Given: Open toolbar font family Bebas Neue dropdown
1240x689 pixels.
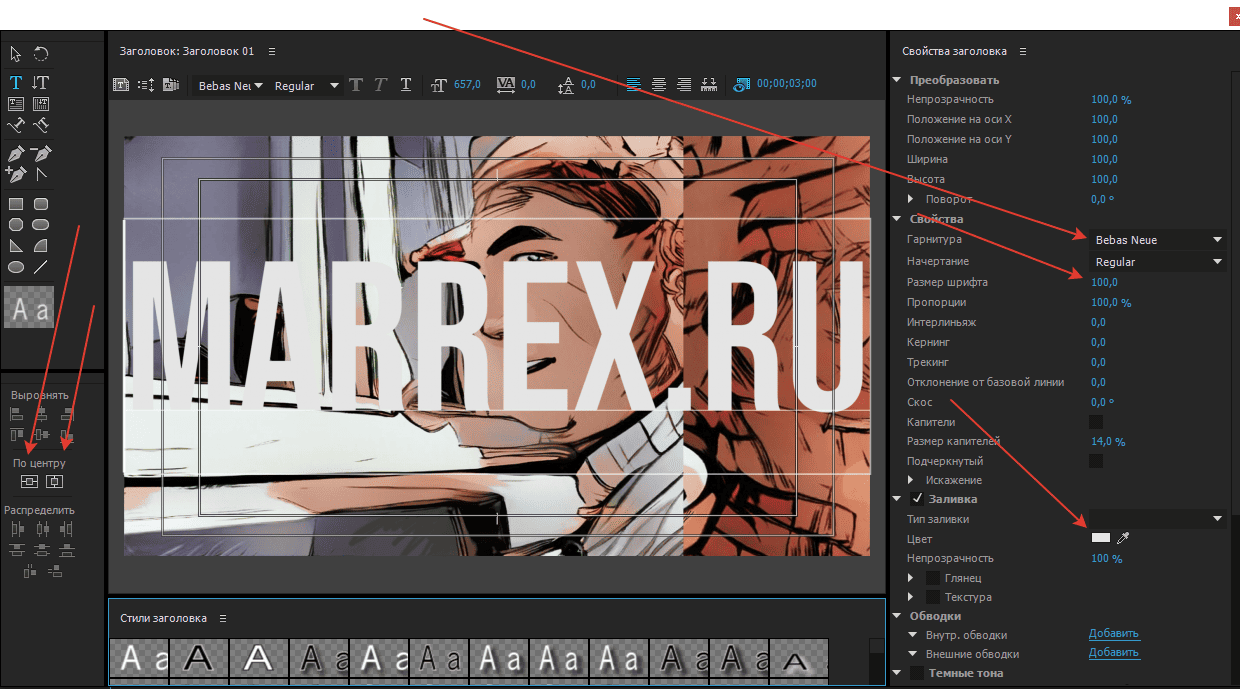Looking at the screenshot, I should click(x=230, y=86).
